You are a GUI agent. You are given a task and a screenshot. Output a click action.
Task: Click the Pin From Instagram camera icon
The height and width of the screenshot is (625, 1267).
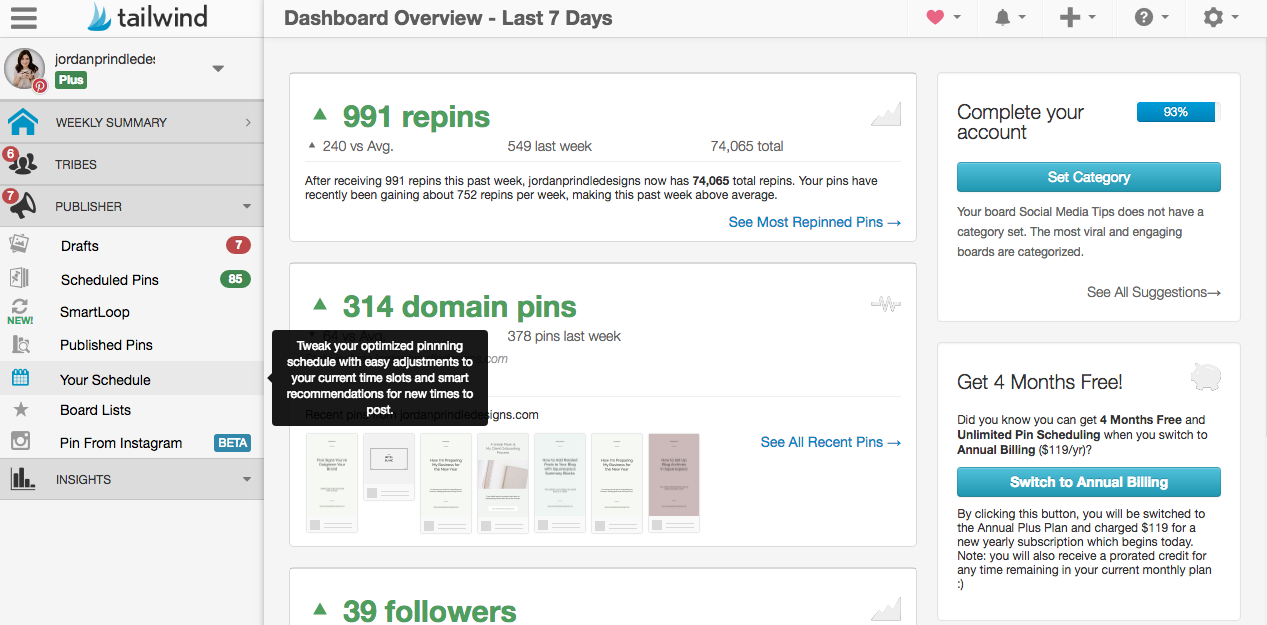20,441
